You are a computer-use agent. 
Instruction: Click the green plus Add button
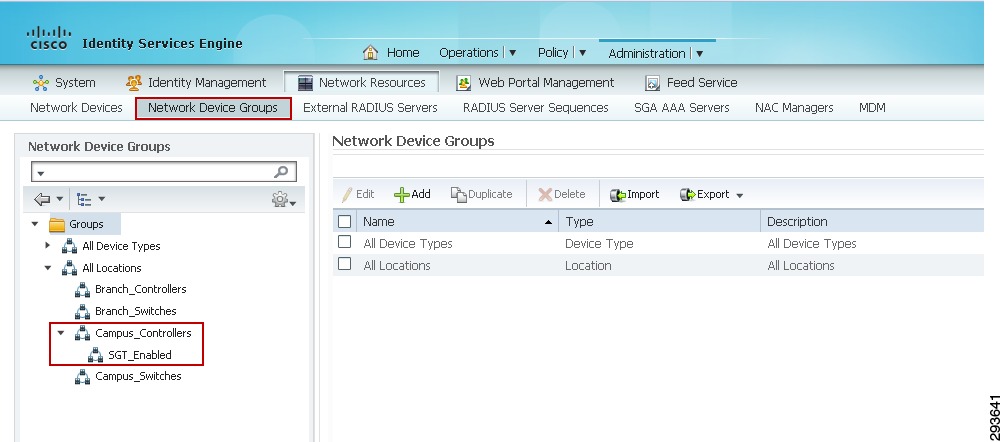(x=412, y=194)
